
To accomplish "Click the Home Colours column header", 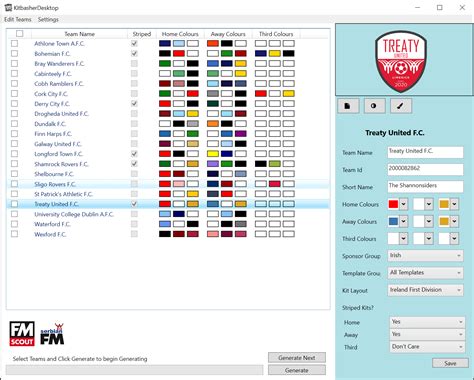I will [180, 34].
